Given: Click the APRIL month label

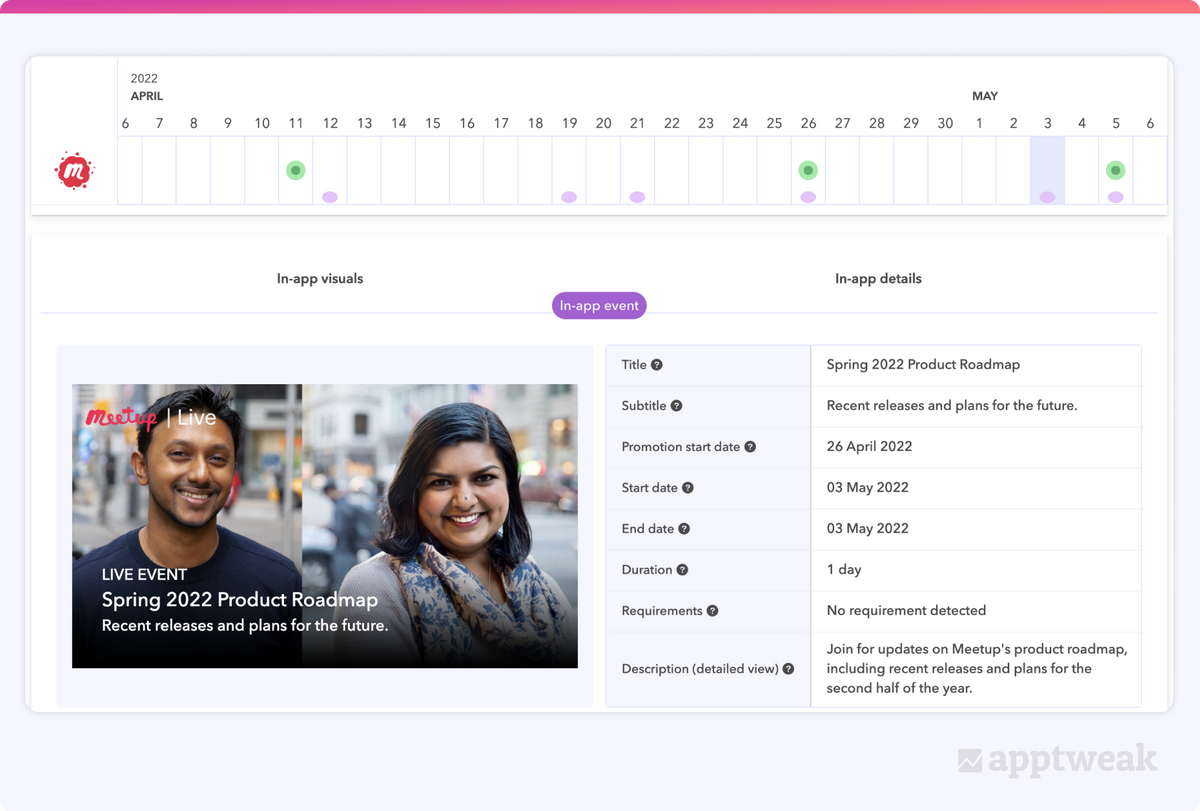Looking at the screenshot, I should tap(147, 96).
